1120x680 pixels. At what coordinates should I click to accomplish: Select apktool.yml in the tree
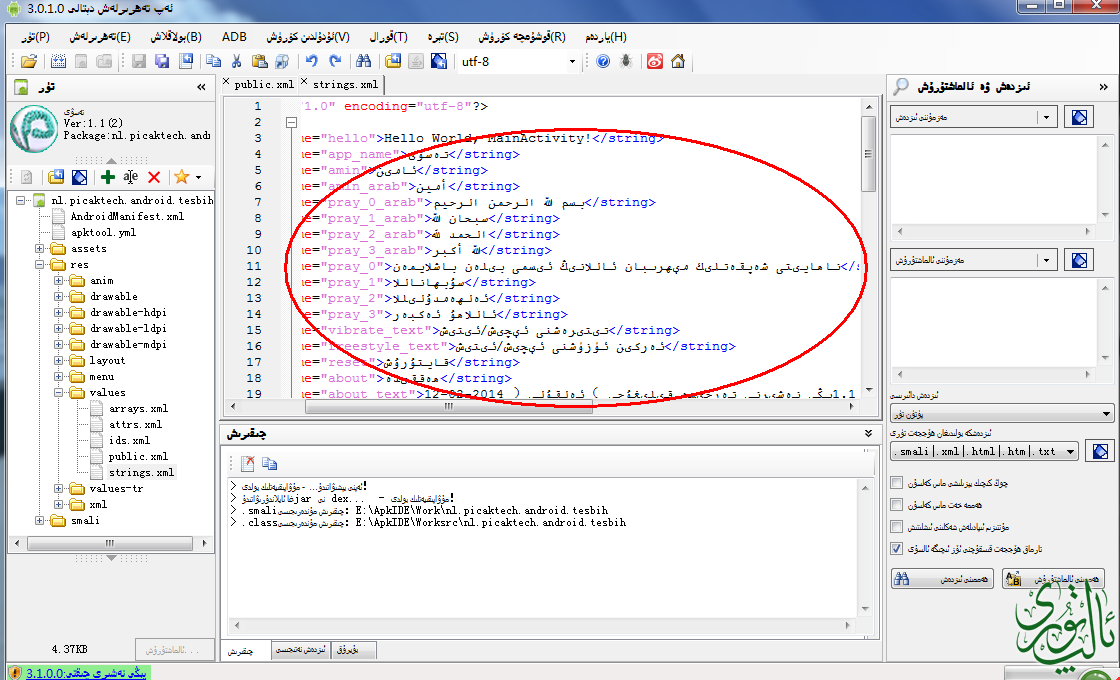tap(104, 233)
